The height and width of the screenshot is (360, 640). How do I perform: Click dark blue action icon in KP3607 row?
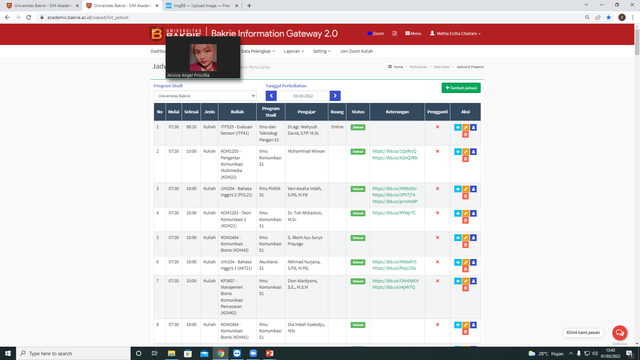point(473,281)
